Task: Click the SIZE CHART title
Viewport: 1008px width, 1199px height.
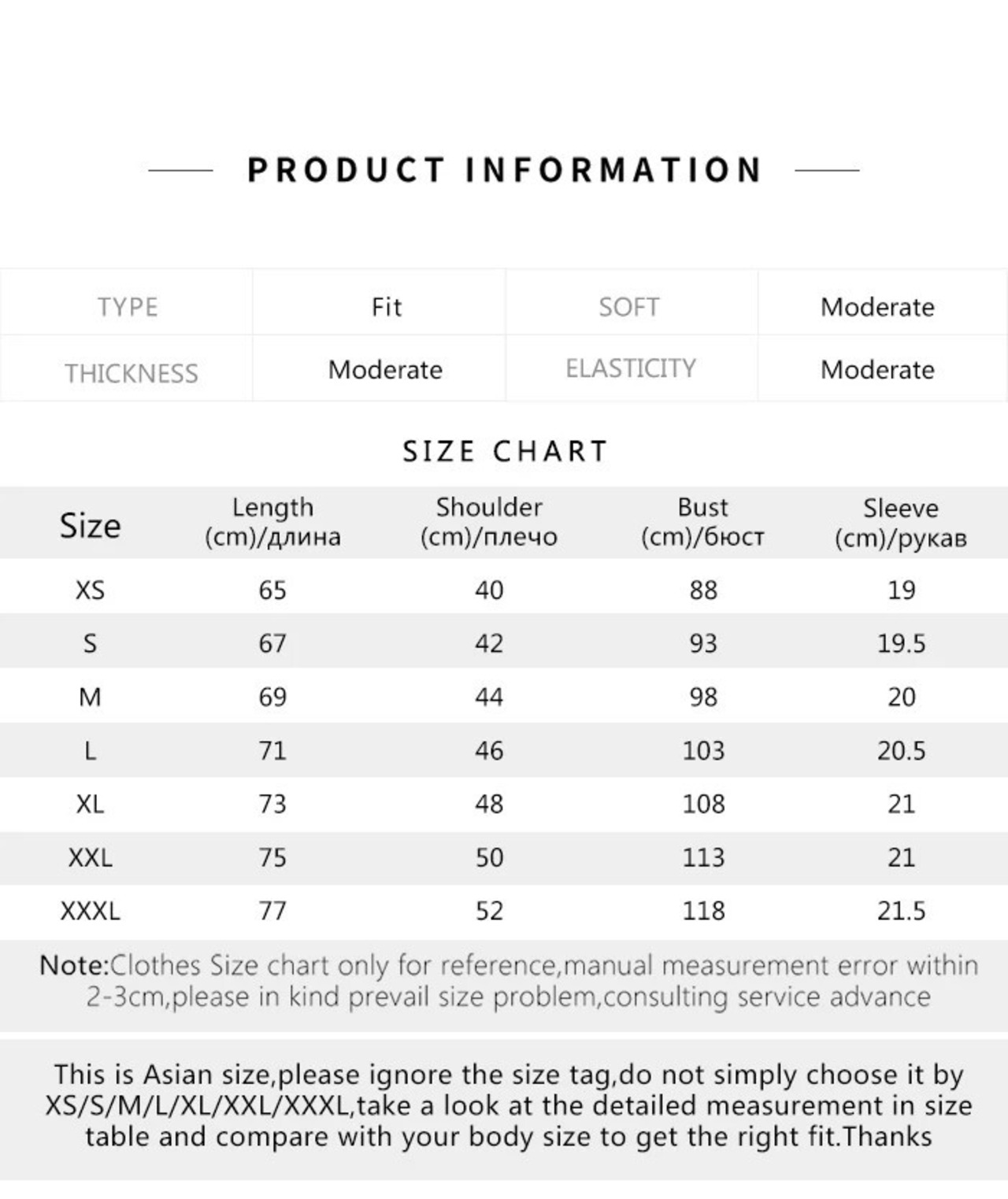Action: click(x=505, y=451)
